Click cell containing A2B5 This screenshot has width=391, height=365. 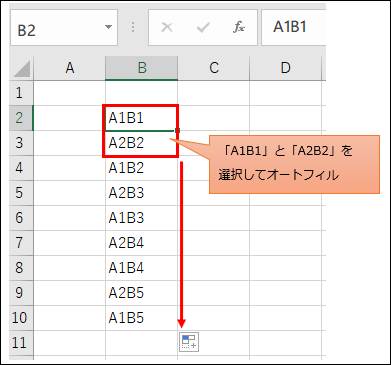tap(141, 293)
